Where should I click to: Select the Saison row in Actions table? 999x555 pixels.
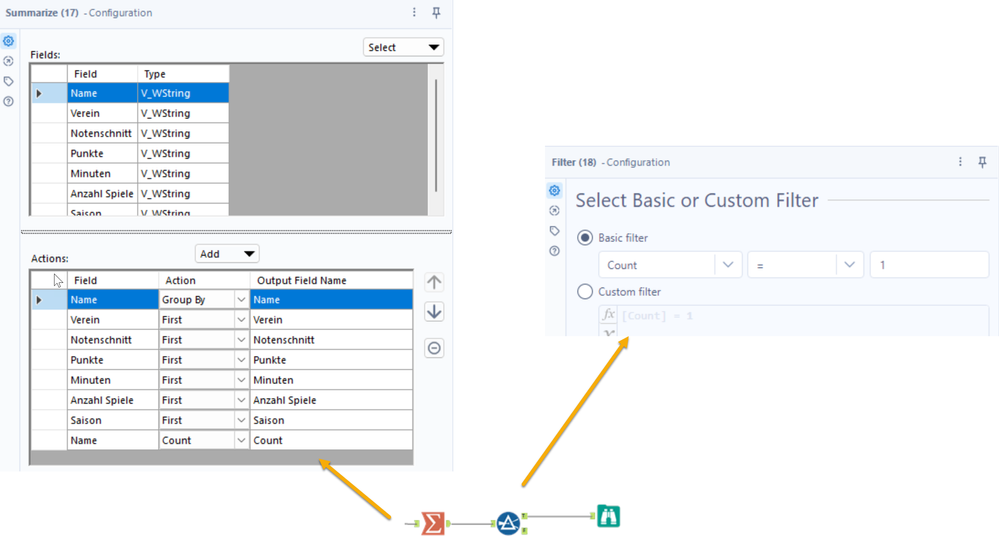(x=222, y=420)
